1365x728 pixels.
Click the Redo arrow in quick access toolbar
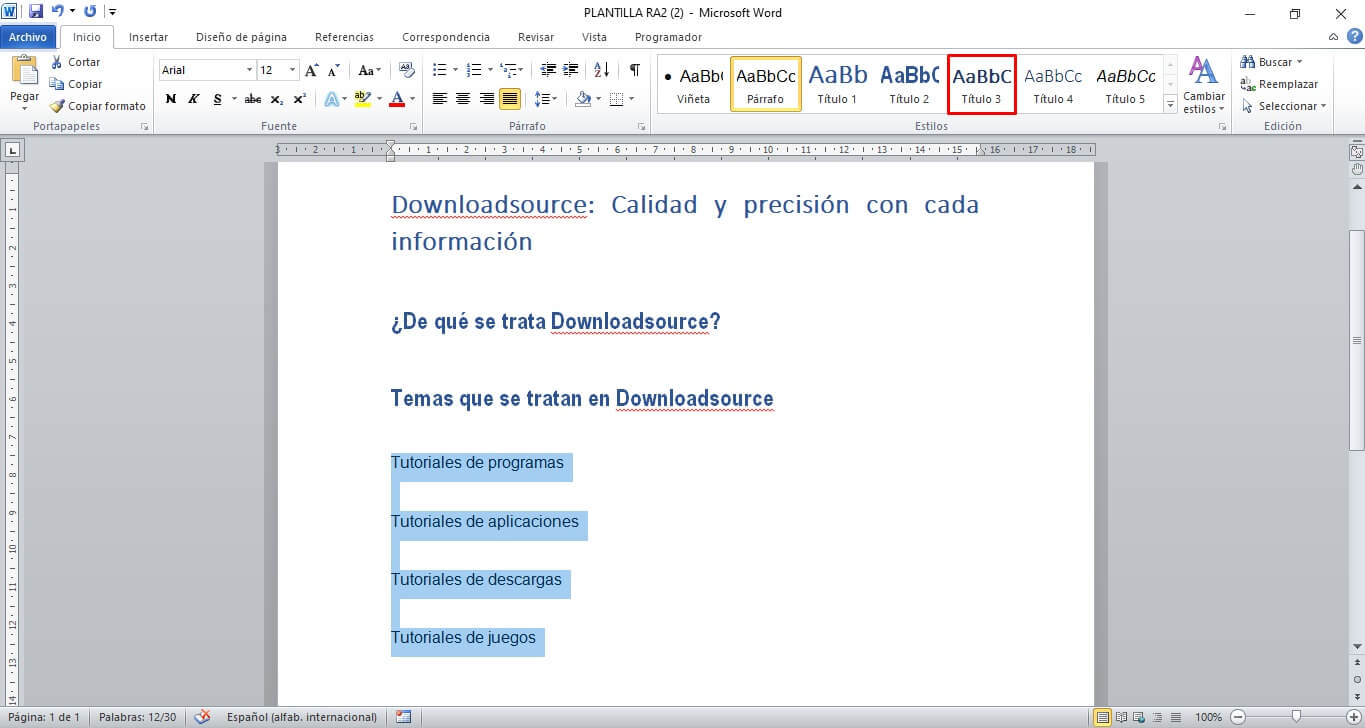(x=91, y=12)
